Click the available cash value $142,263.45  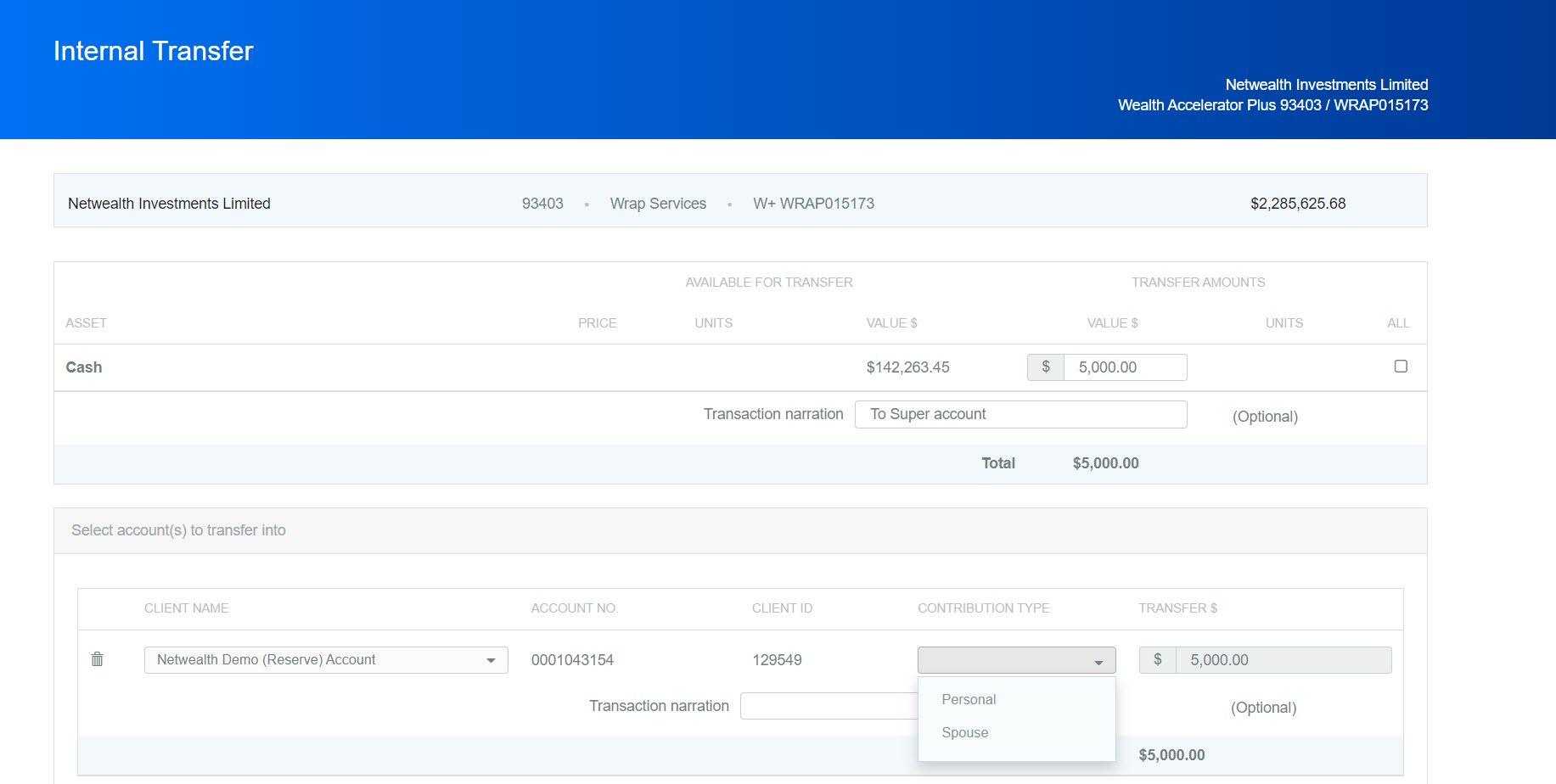pos(907,367)
